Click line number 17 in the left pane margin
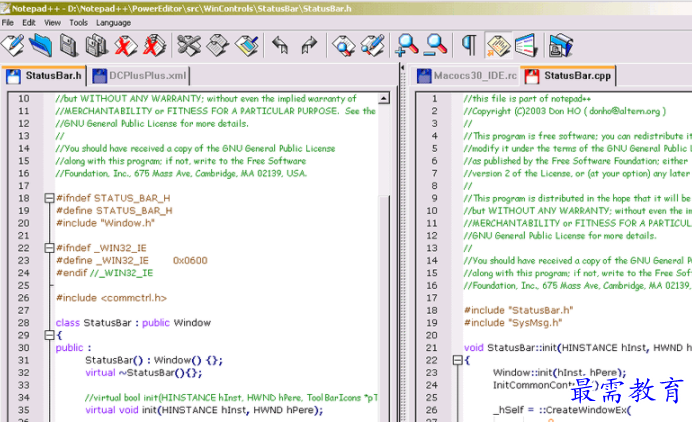 point(24,186)
